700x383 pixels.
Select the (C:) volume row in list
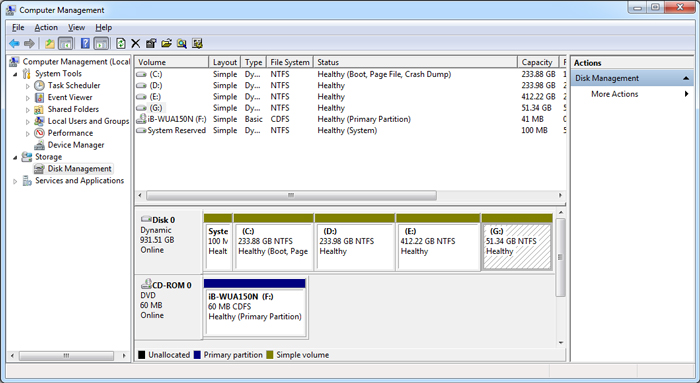pos(351,74)
